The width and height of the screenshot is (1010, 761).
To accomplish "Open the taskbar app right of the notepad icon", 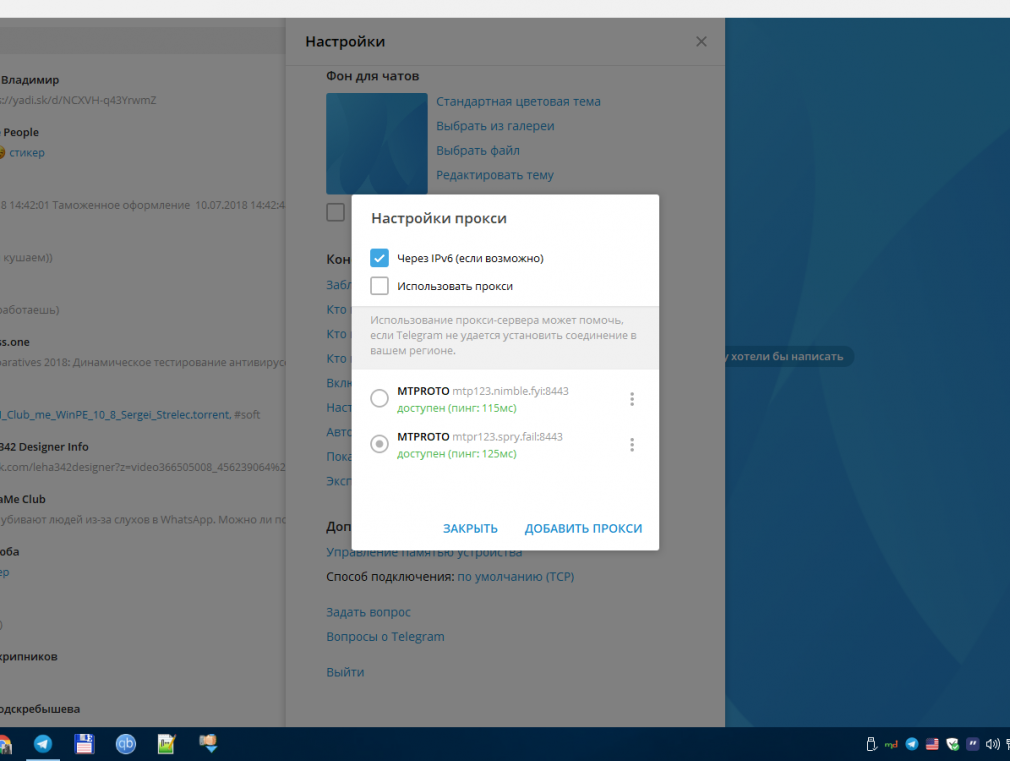I will [x=208, y=744].
